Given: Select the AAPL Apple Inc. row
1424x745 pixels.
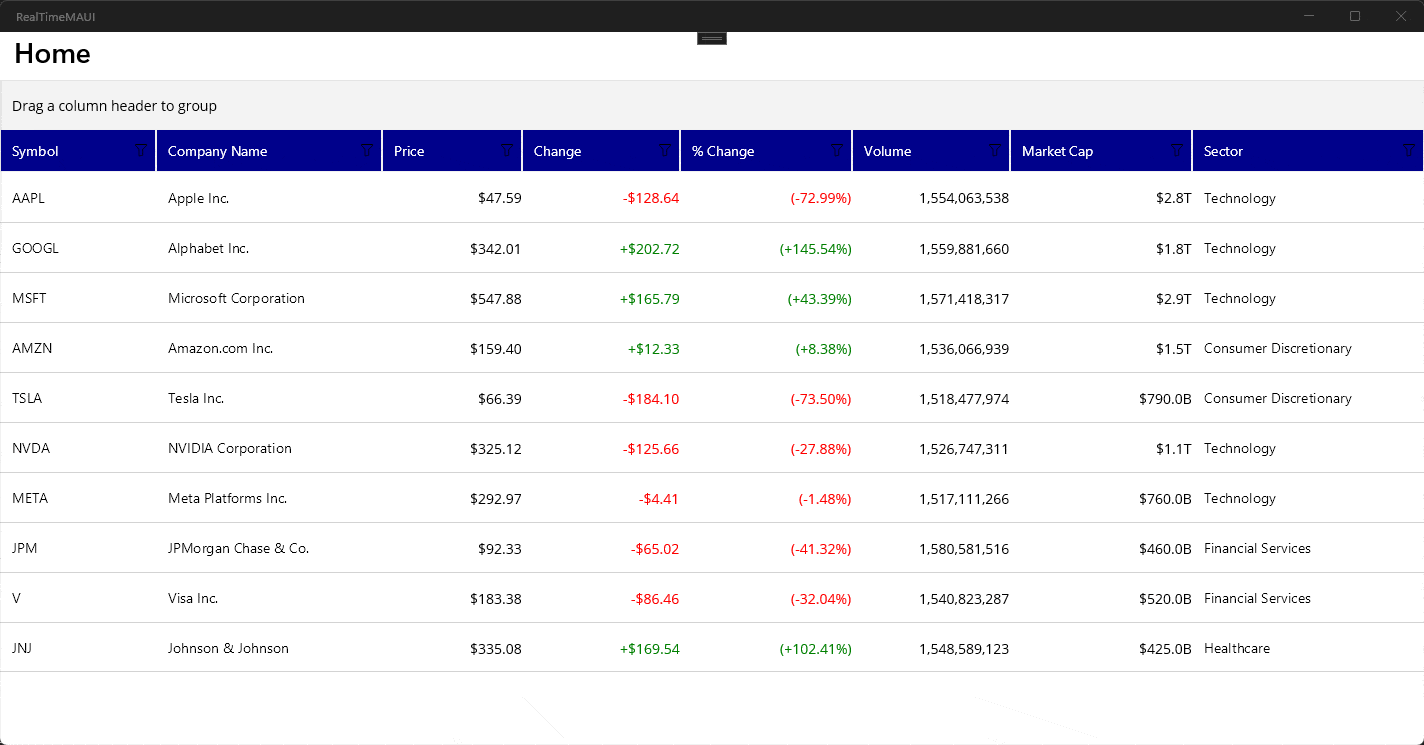Looking at the screenshot, I should pos(400,198).
